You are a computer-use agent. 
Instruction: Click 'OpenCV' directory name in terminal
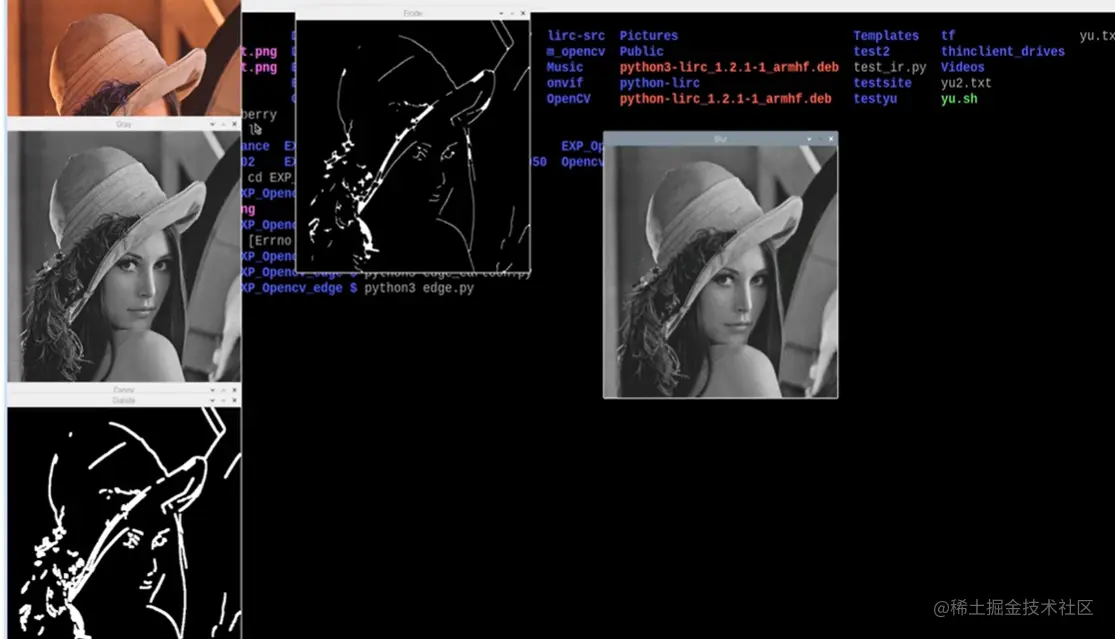coord(568,99)
